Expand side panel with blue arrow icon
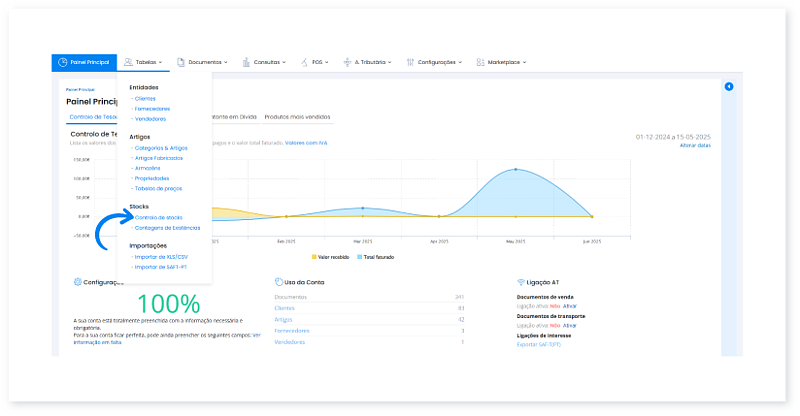This screenshot has height=416, width=800. pyautogui.click(x=729, y=87)
